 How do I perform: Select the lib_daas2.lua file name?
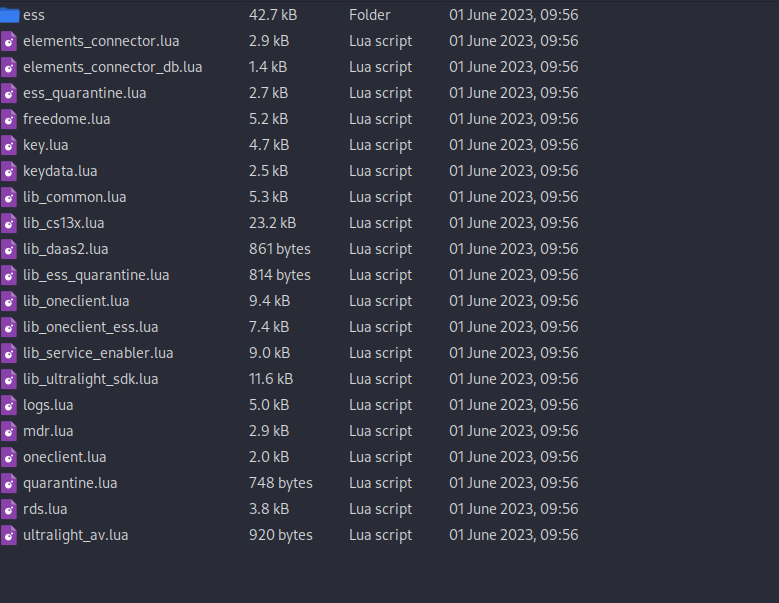pyautogui.click(x=65, y=249)
